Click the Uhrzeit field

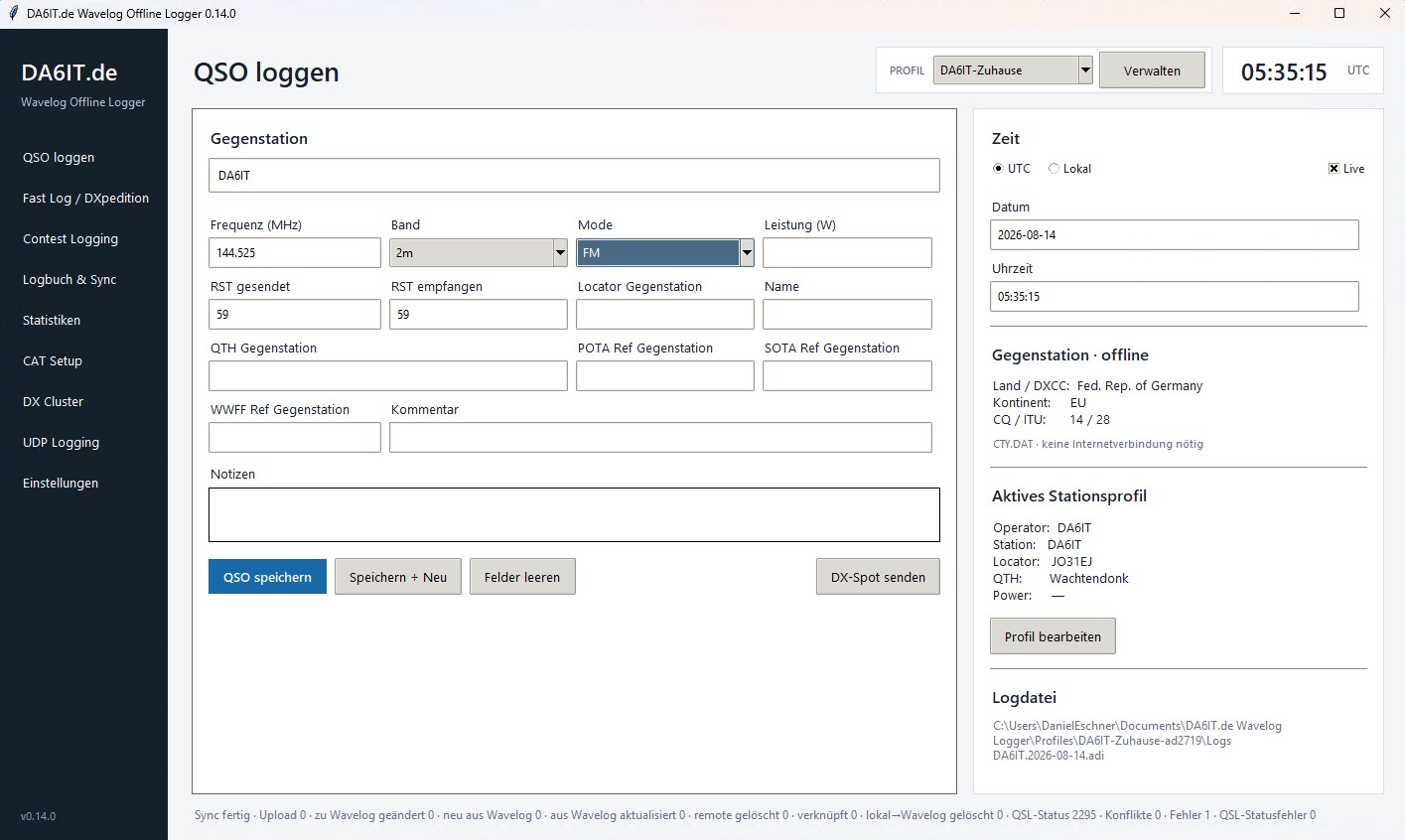pos(1175,296)
